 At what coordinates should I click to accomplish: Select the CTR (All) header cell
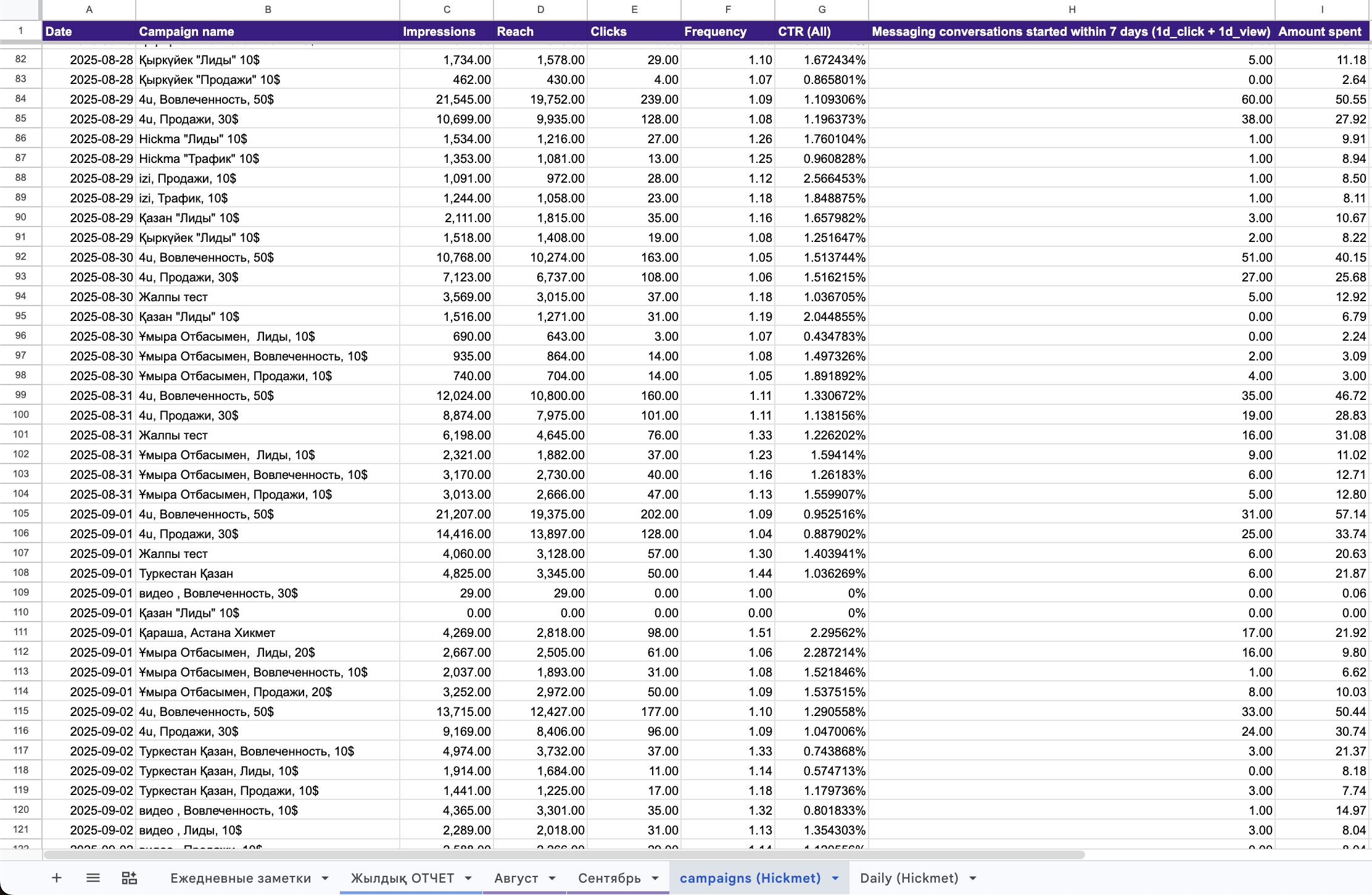pos(822,31)
